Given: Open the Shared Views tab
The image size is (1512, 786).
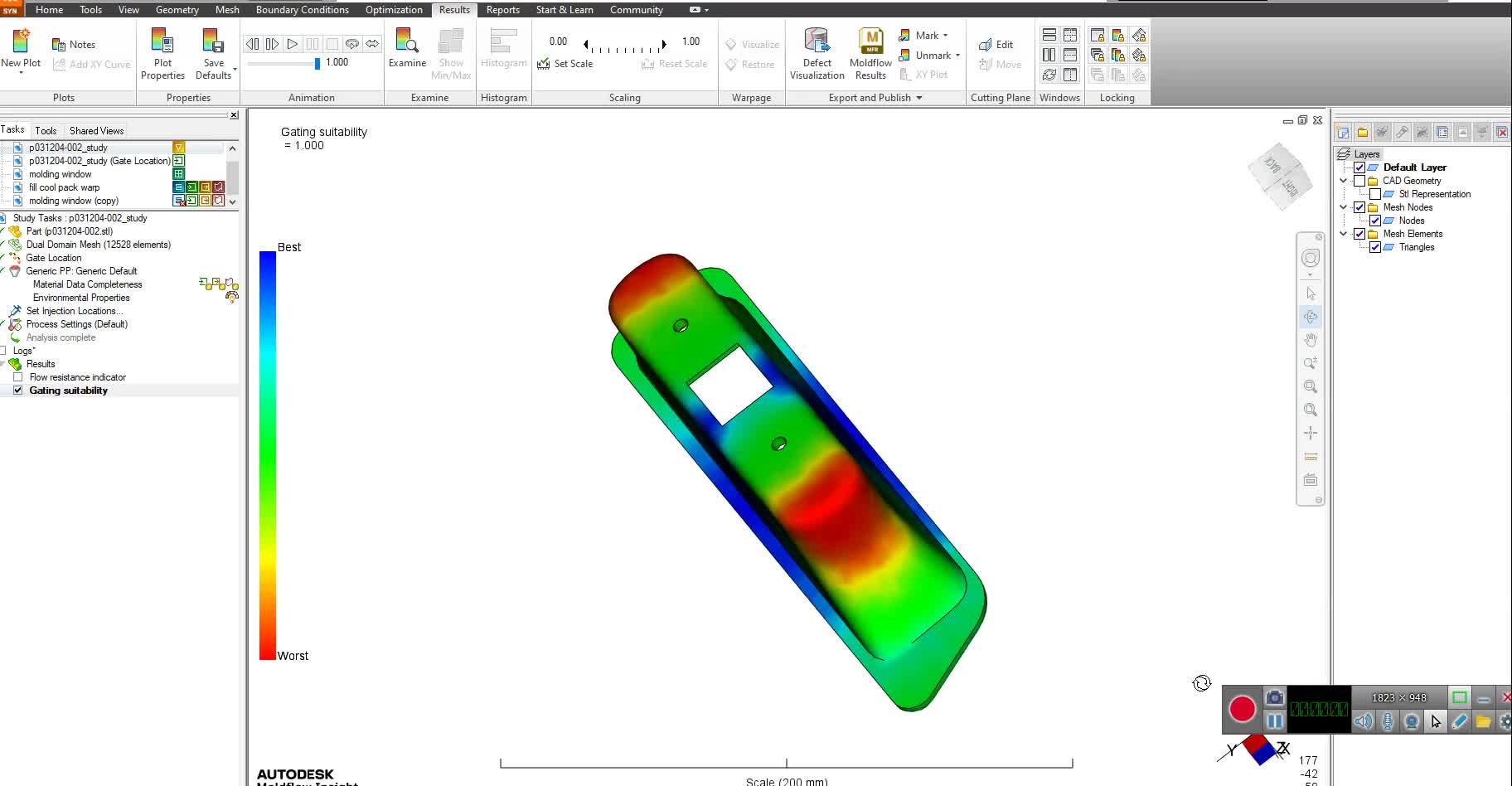Looking at the screenshot, I should coord(96,131).
